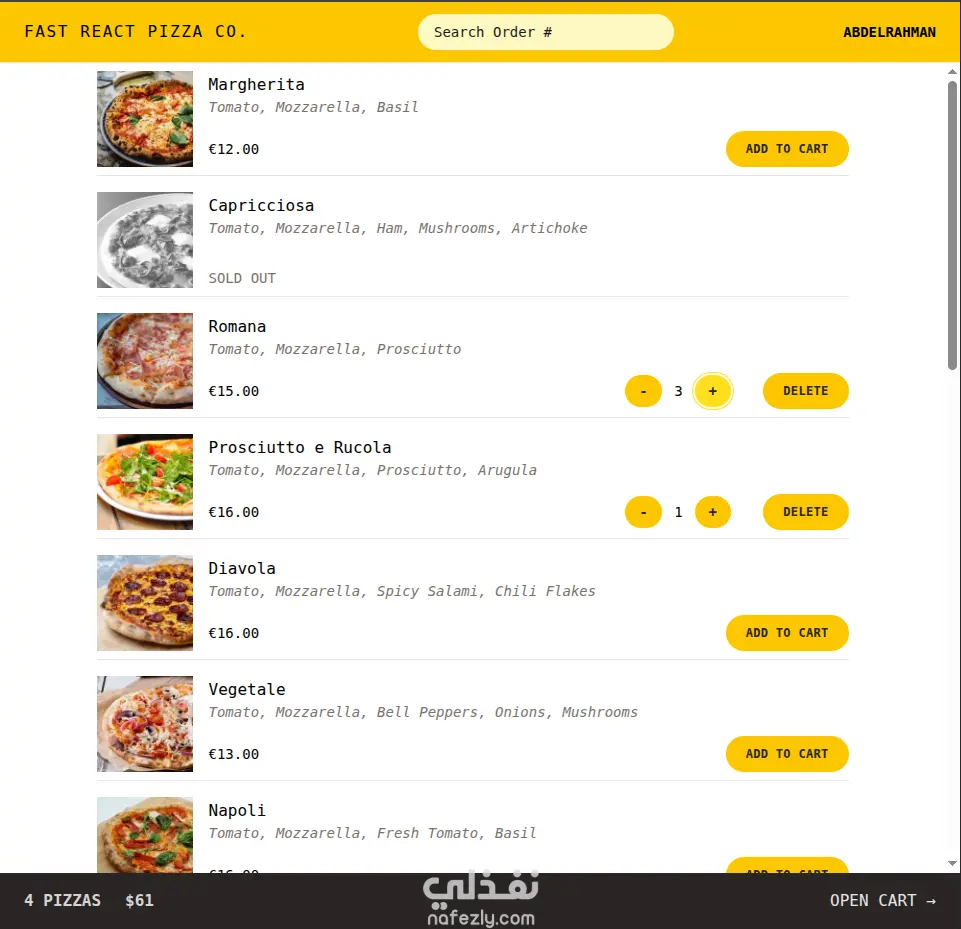
Task: Click the scrollbar up arrow
Action: click(952, 72)
